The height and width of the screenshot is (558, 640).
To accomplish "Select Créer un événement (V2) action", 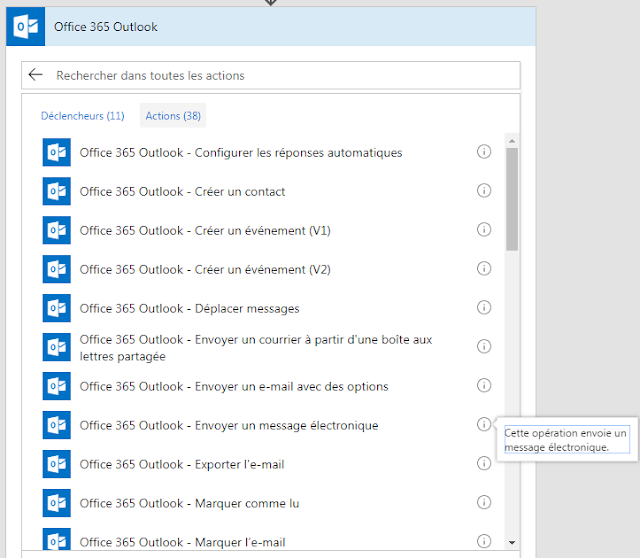I will tap(205, 269).
